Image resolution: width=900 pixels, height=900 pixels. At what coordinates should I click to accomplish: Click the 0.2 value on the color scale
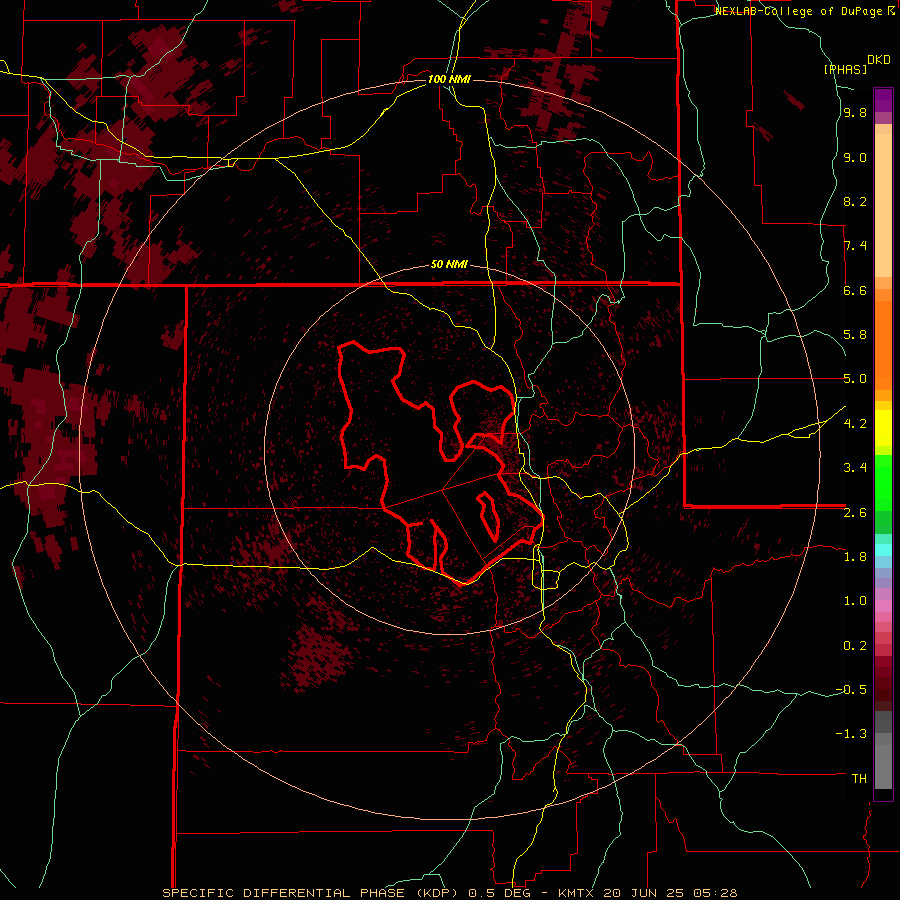pyautogui.click(x=855, y=646)
